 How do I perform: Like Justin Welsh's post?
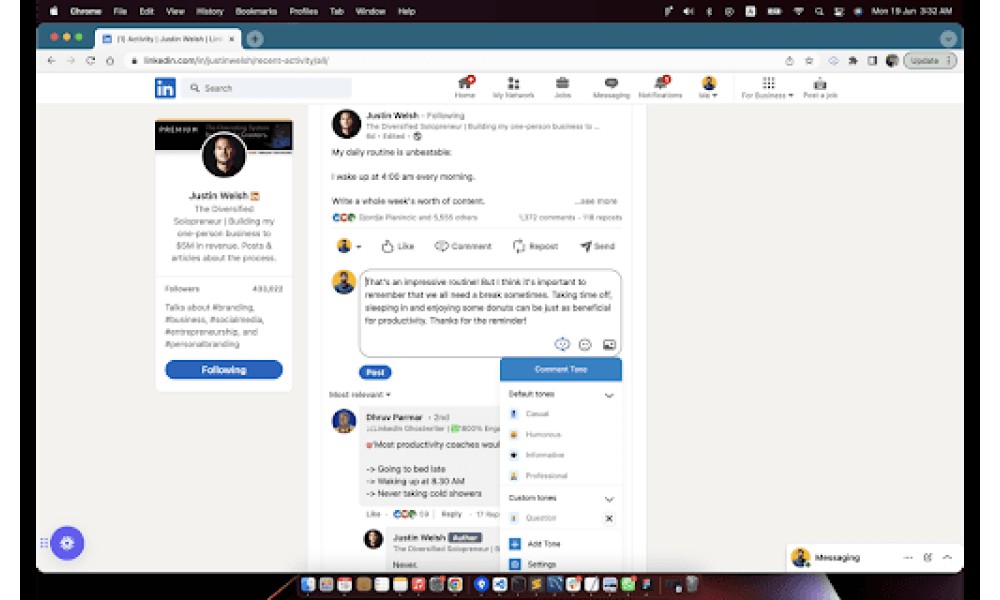pyautogui.click(x=398, y=246)
